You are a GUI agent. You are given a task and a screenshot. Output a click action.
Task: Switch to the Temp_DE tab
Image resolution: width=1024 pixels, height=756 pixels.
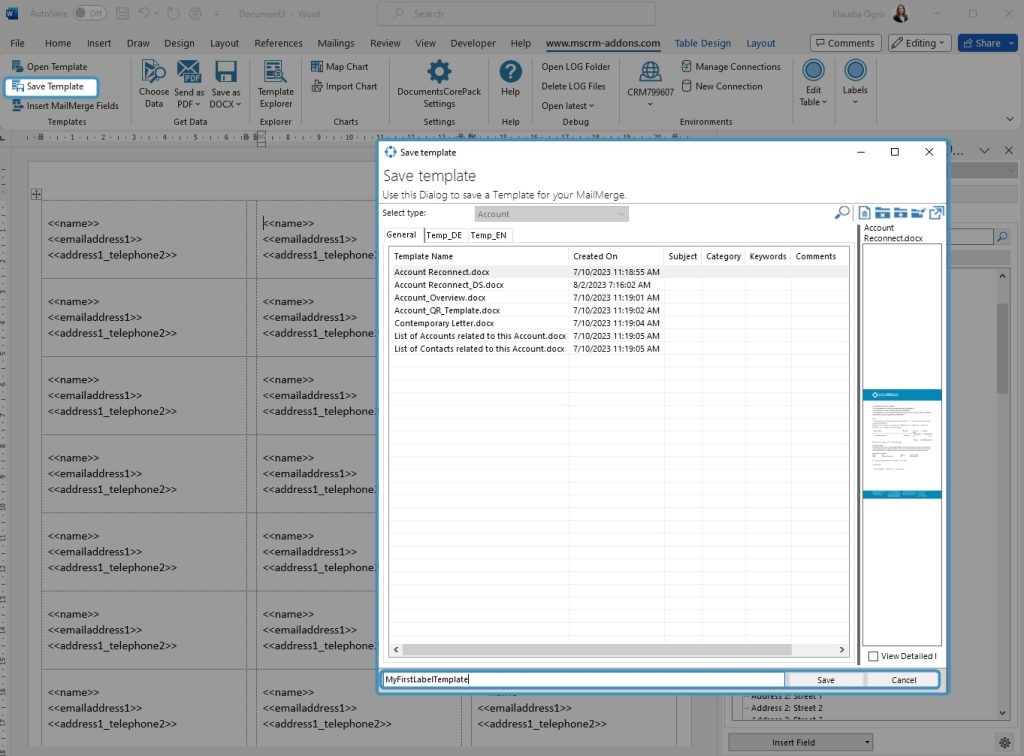444,235
